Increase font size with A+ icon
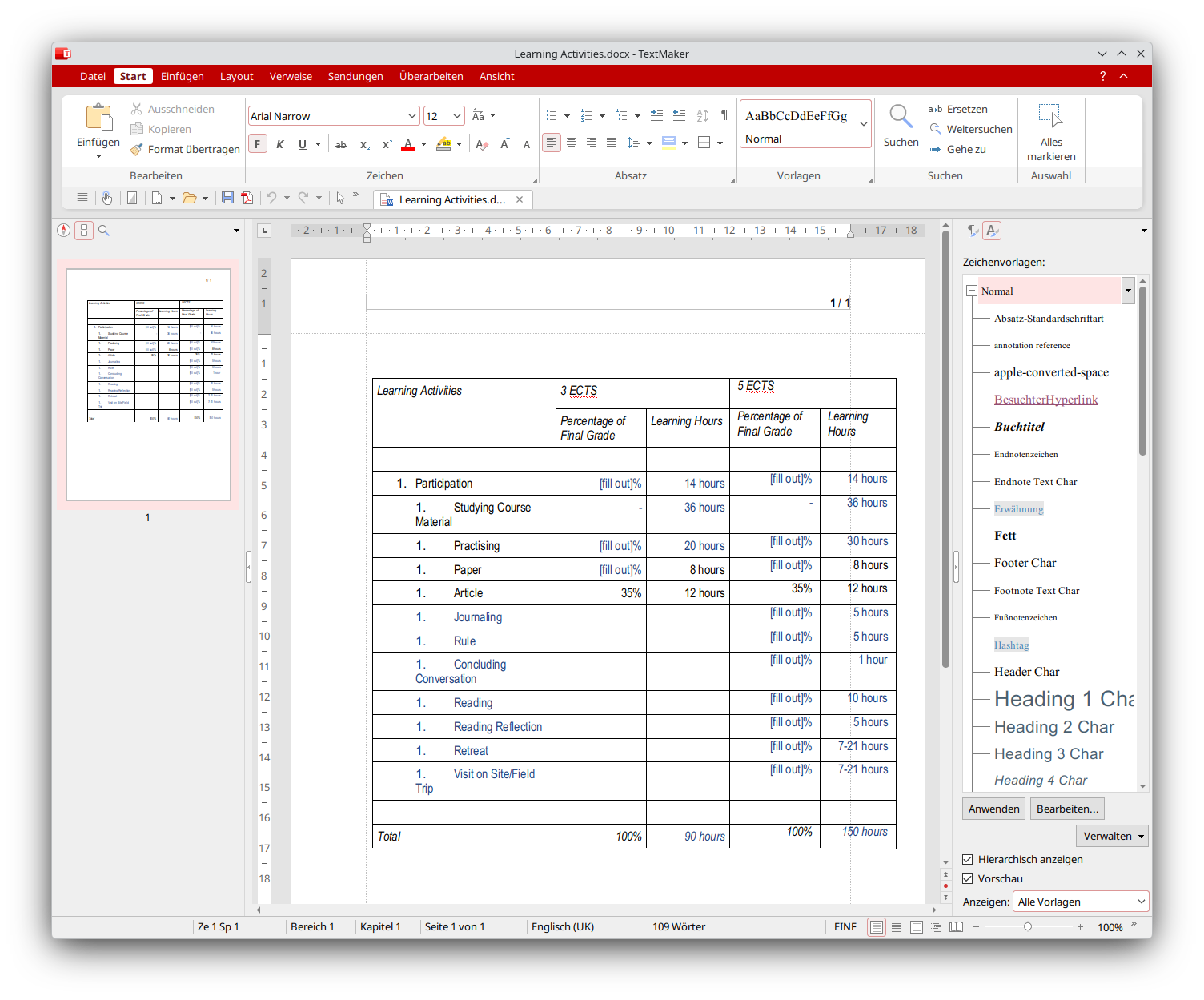1204x1000 pixels. 504,144
